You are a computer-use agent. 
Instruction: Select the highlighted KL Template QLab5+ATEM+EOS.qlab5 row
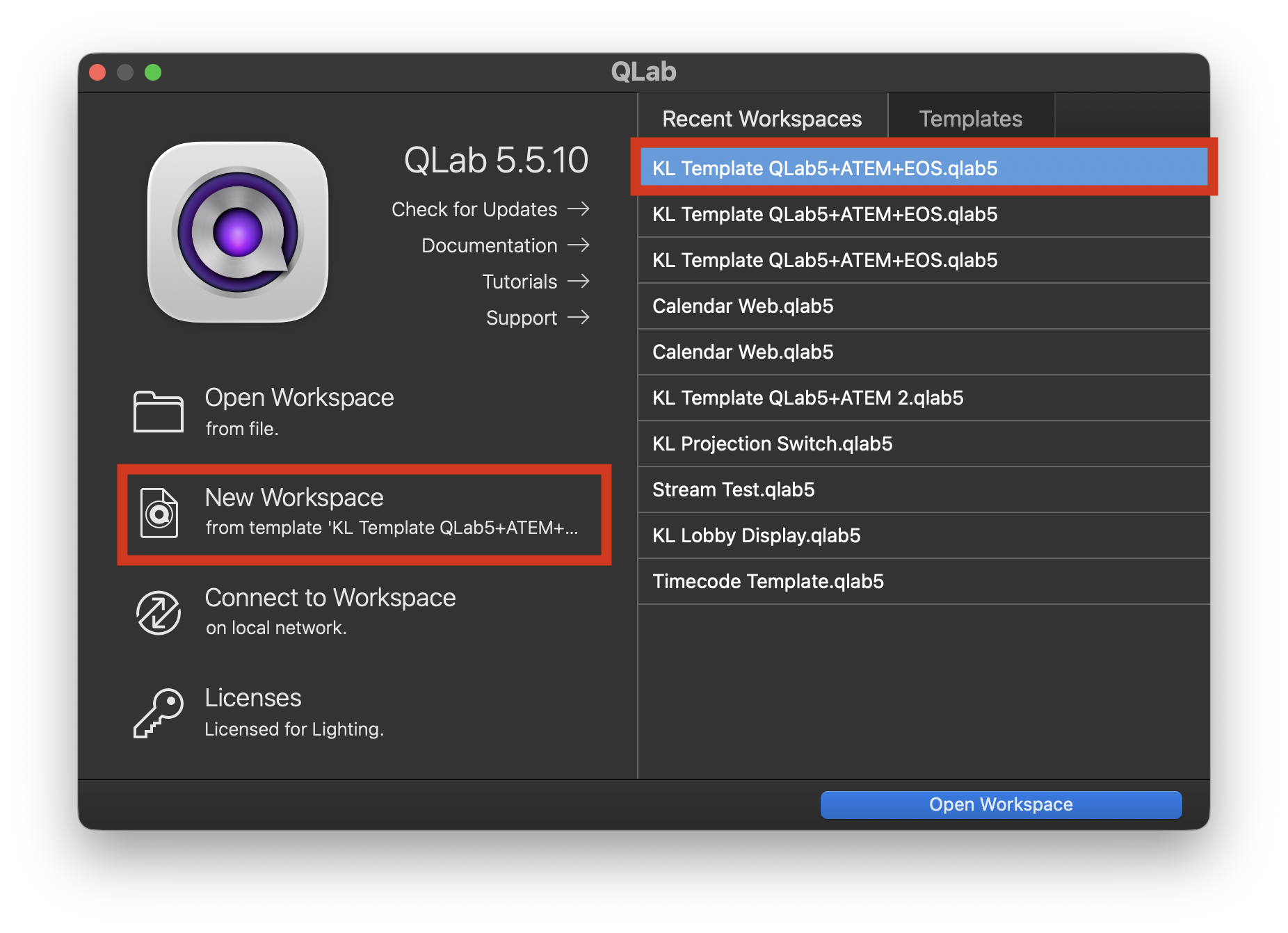click(x=924, y=168)
